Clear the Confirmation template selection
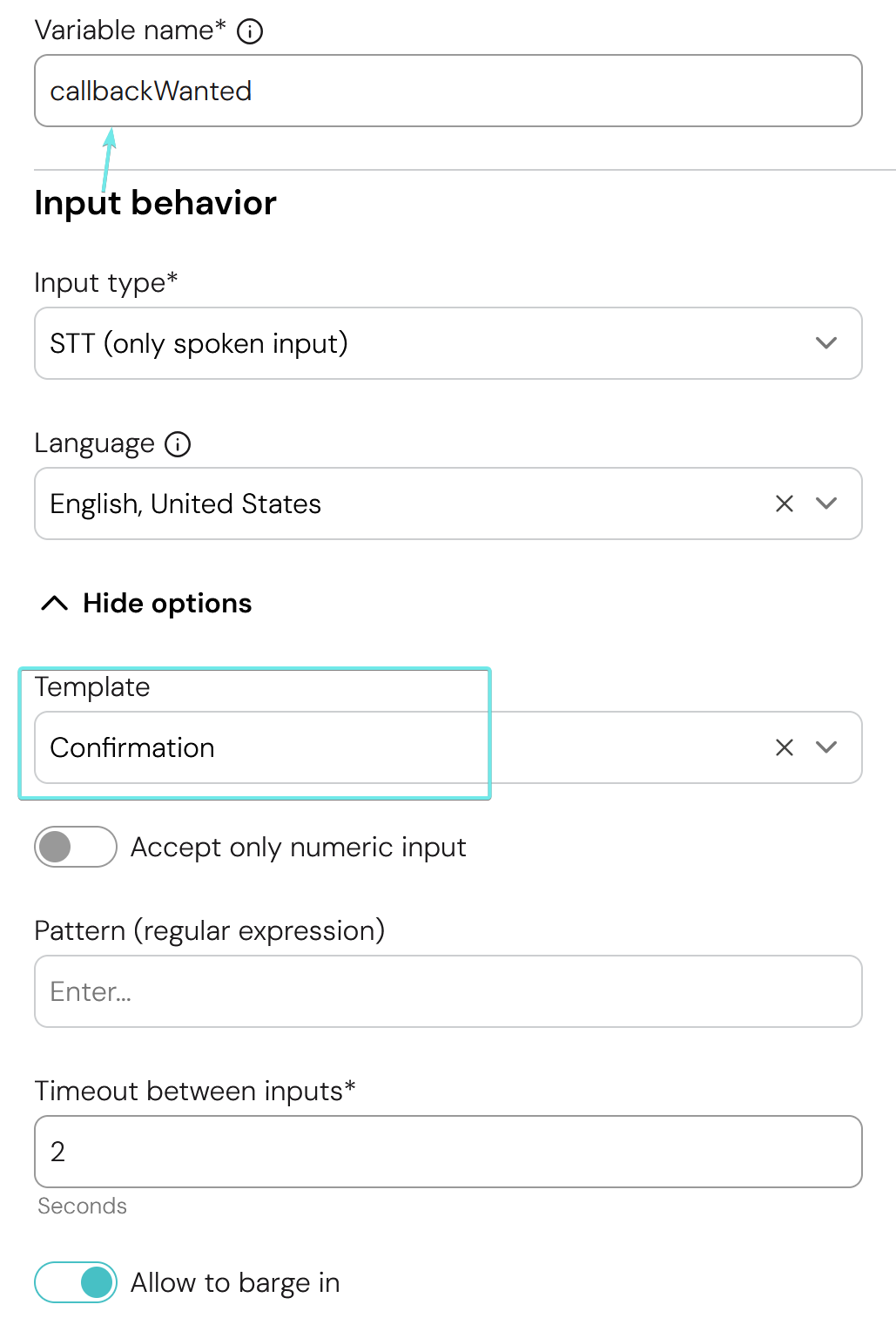896x1318 pixels. [785, 747]
